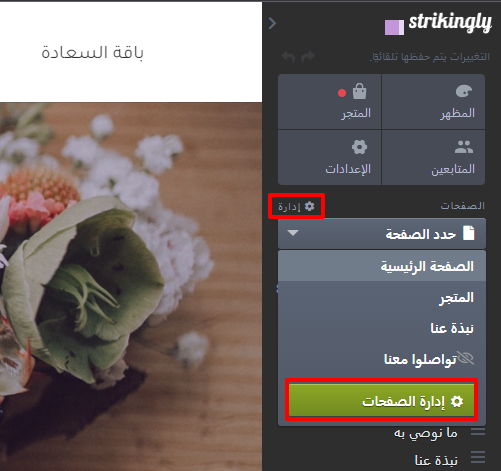Click the drag handle beside ما نوصي به
Image resolution: width=501 pixels, height=471 pixels.
click(x=478, y=432)
